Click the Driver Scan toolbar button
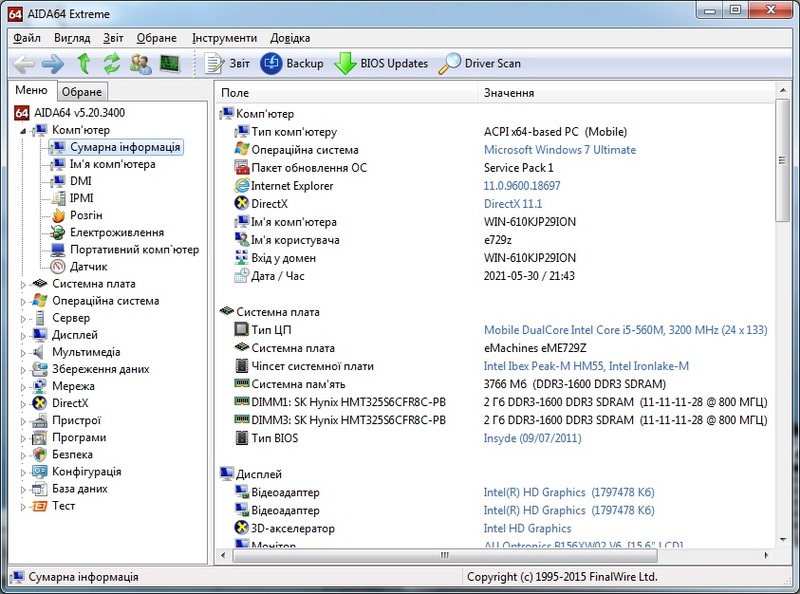Viewport: 800px width, 594px height. coord(480,64)
